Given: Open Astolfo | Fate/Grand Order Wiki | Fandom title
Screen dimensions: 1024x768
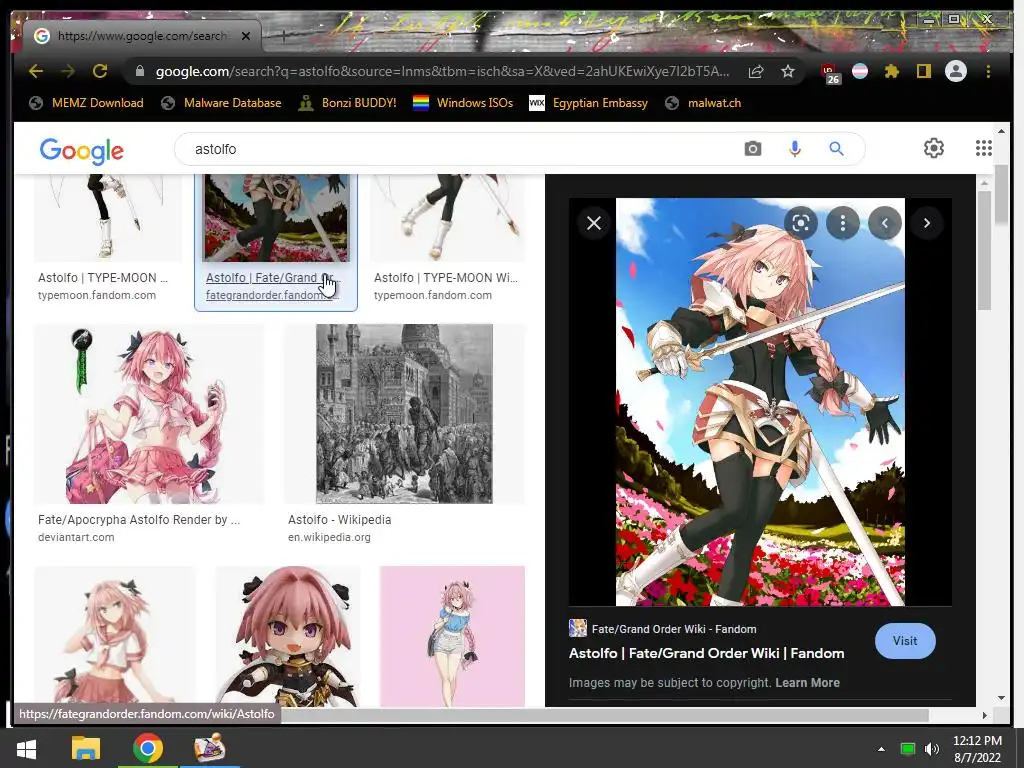Looking at the screenshot, I should coord(707,653).
